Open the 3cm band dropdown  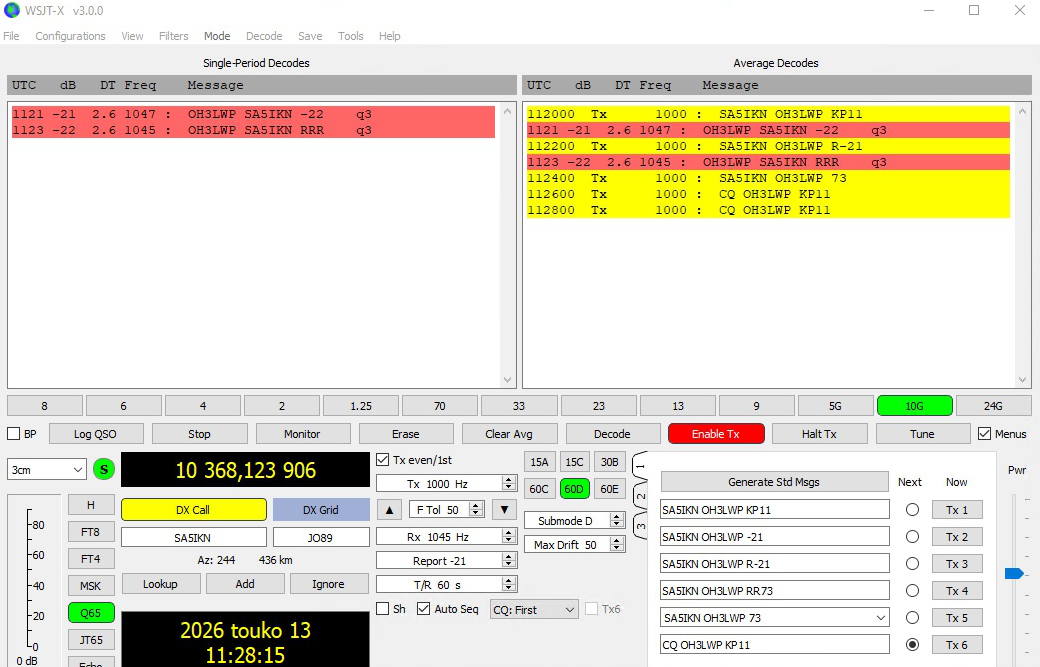click(46, 469)
